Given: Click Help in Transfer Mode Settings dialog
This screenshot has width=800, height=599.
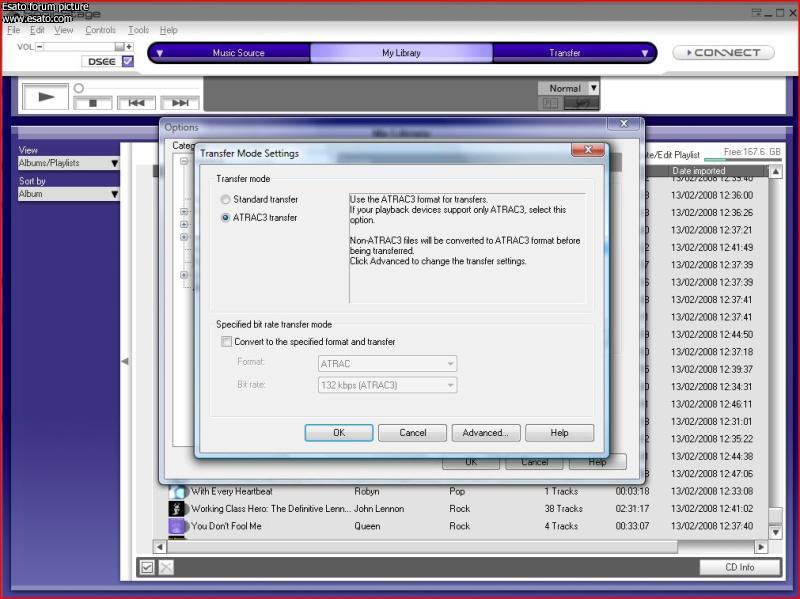Looking at the screenshot, I should click(559, 433).
